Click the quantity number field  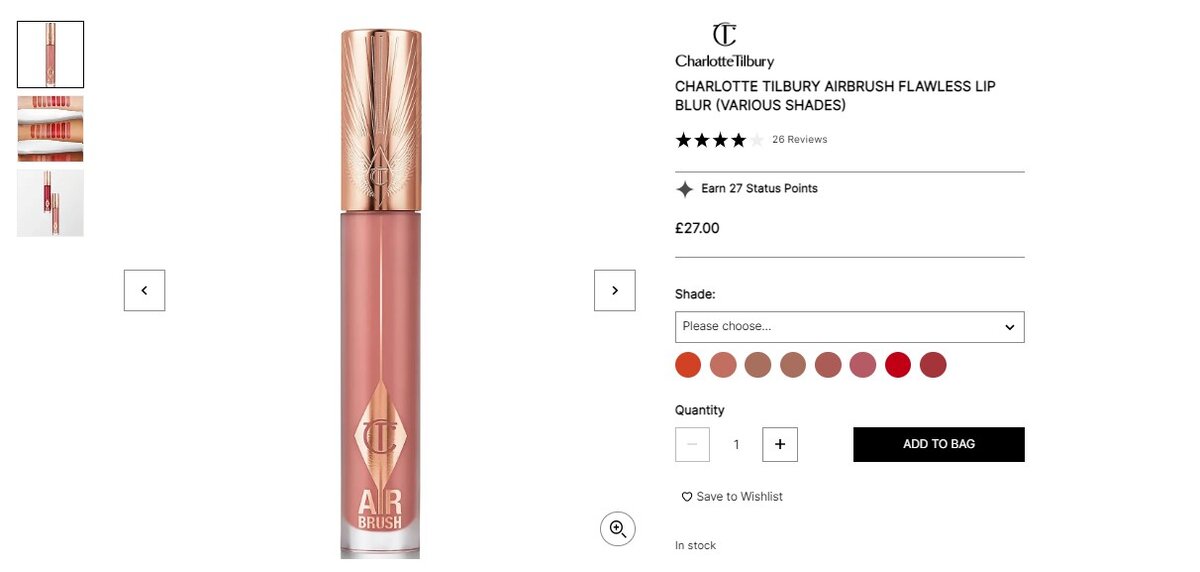point(736,444)
